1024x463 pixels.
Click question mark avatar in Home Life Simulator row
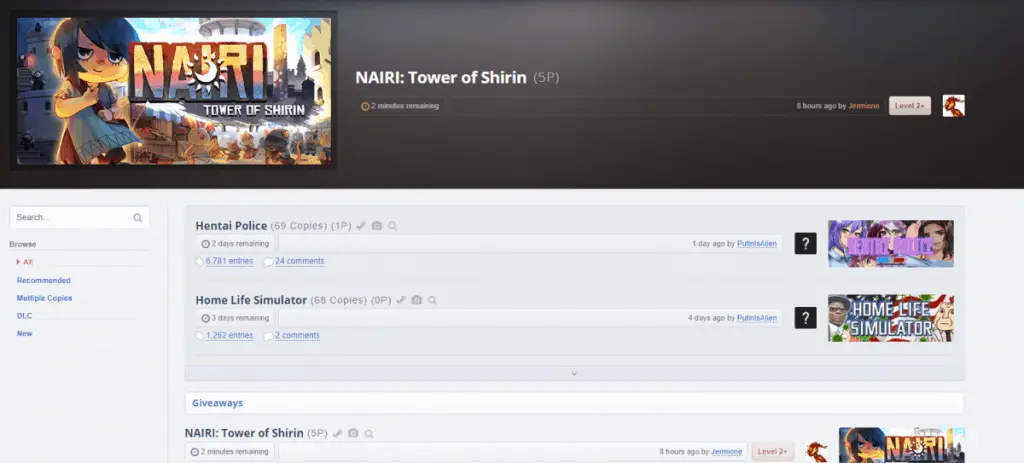tap(805, 318)
